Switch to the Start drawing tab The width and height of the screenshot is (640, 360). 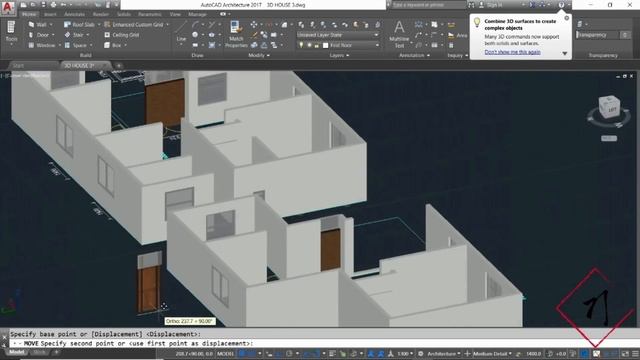tap(18, 65)
